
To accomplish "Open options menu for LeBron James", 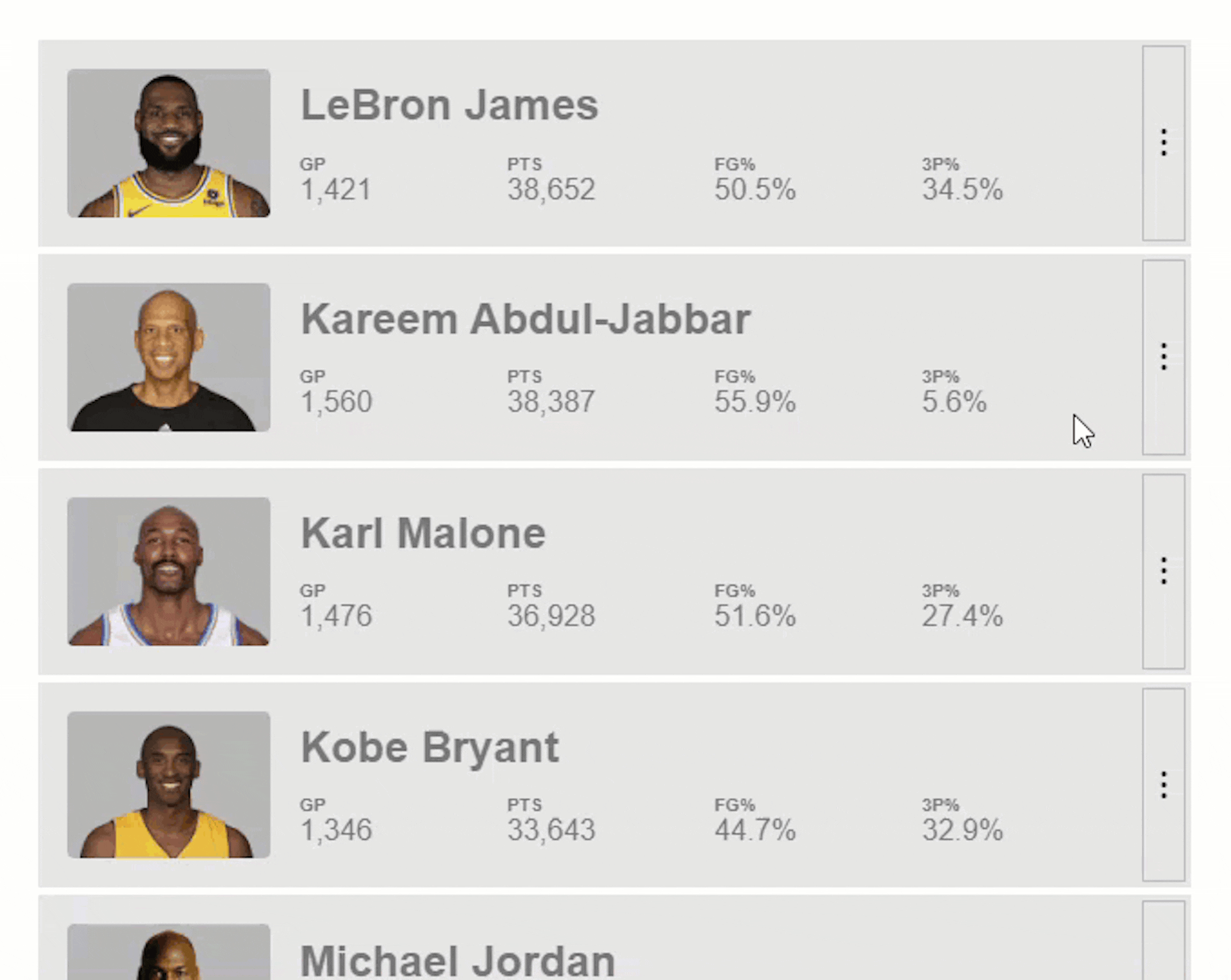I will tap(1163, 143).
